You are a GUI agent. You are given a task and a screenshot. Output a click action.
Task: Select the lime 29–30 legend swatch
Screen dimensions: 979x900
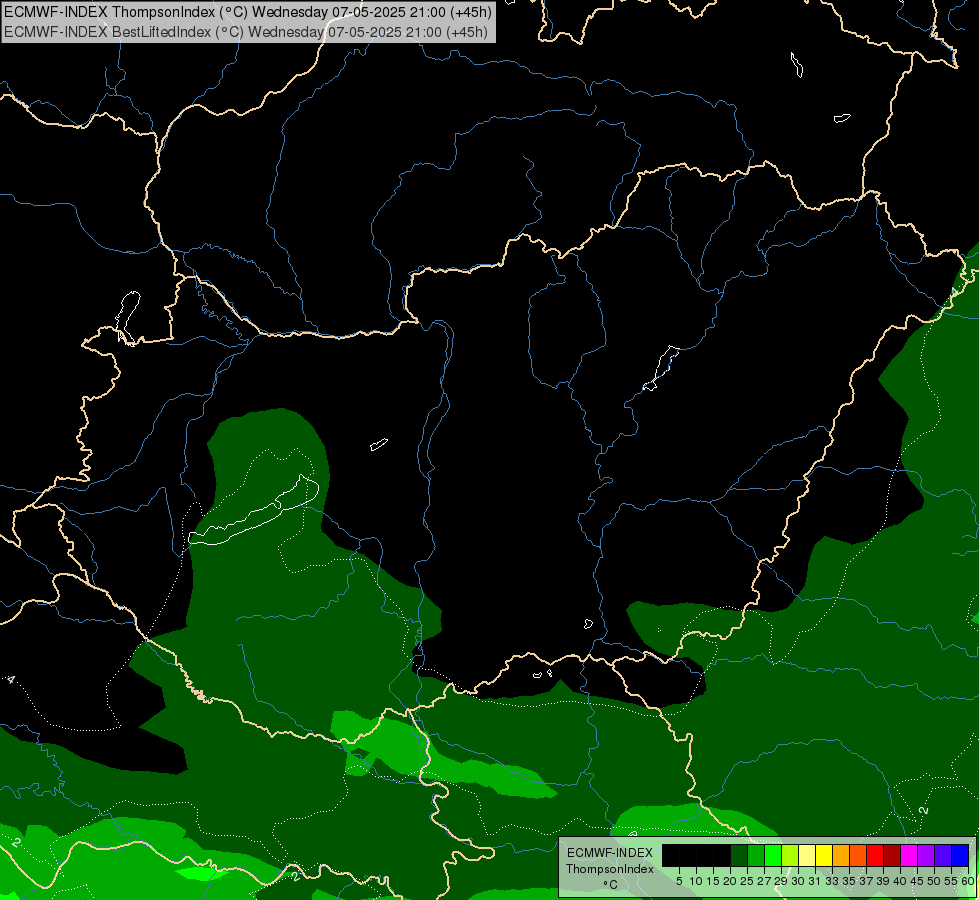click(790, 856)
